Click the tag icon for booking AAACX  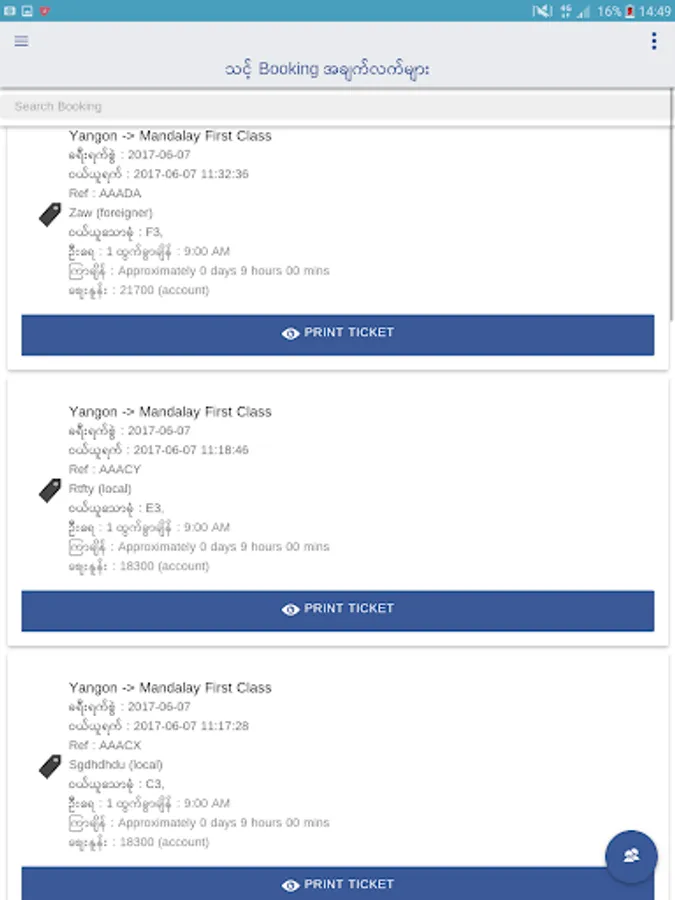(x=50, y=766)
